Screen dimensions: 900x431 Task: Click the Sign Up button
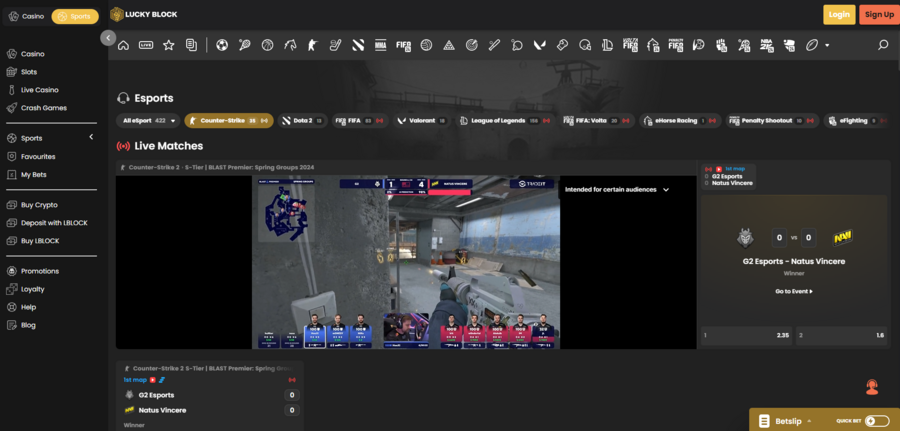879,14
